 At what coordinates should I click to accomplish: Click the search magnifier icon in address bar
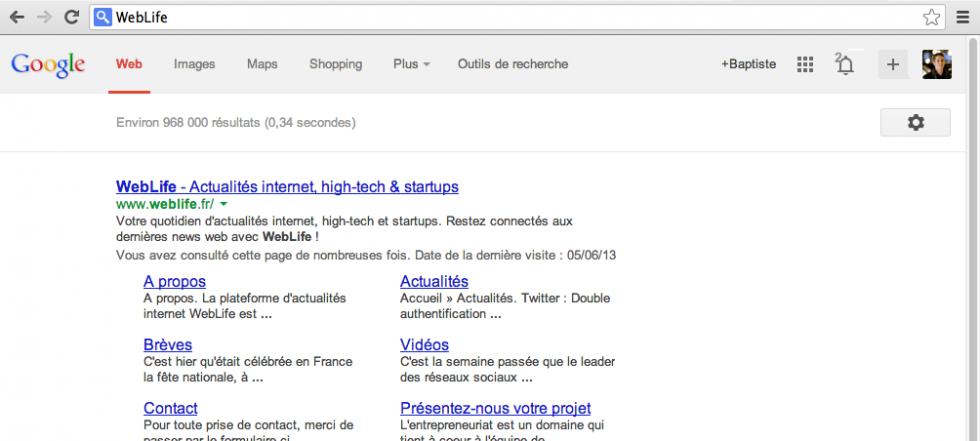pos(102,17)
